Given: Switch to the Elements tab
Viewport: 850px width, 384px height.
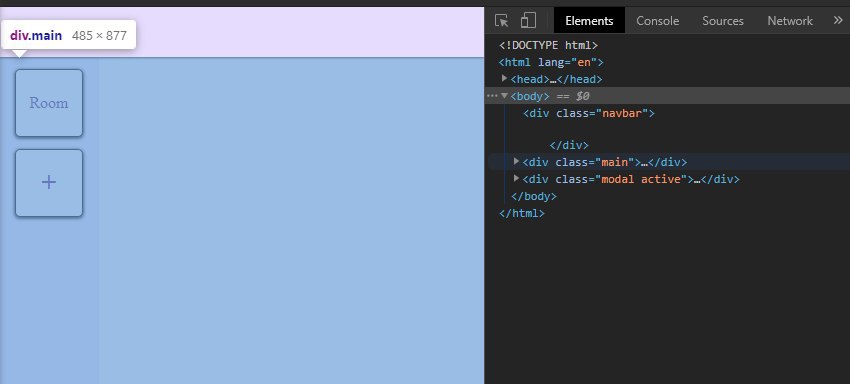Looking at the screenshot, I should 589,21.
